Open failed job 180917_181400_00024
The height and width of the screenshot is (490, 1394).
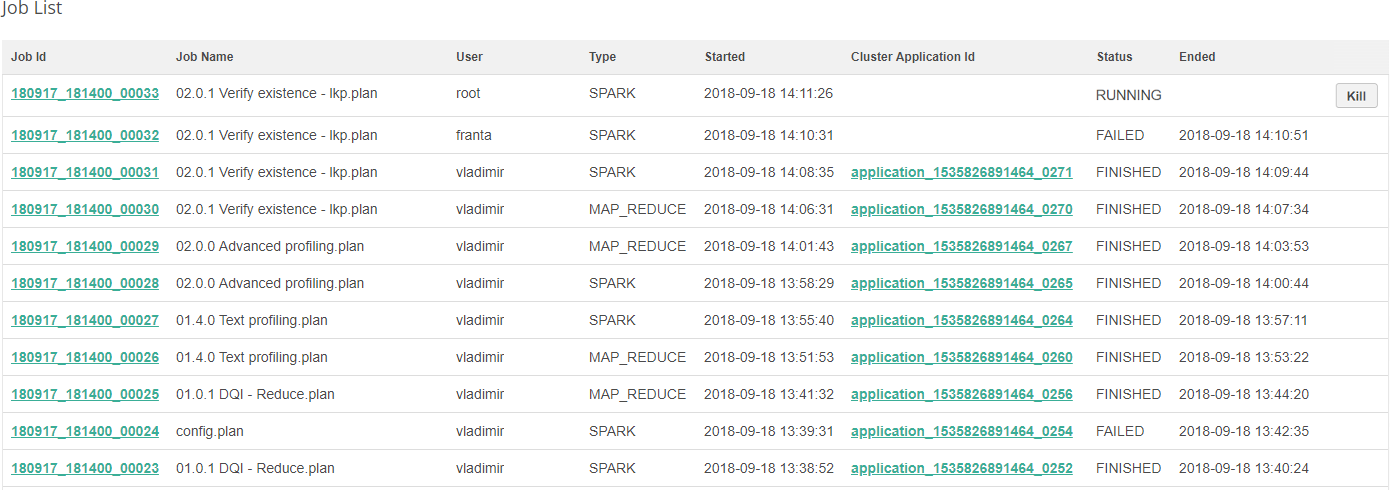(x=85, y=431)
